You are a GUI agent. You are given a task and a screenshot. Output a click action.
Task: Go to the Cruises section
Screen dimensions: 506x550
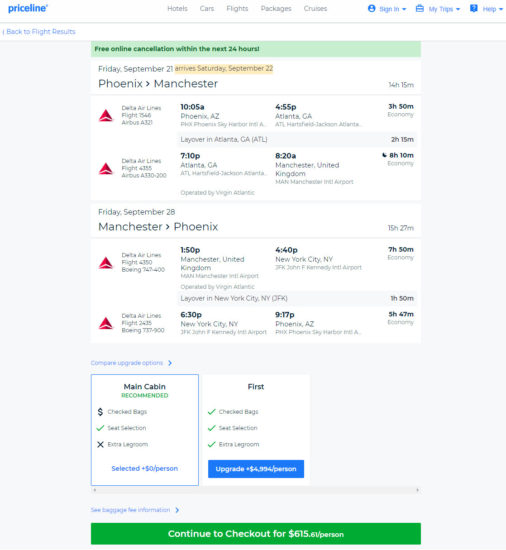coord(315,9)
